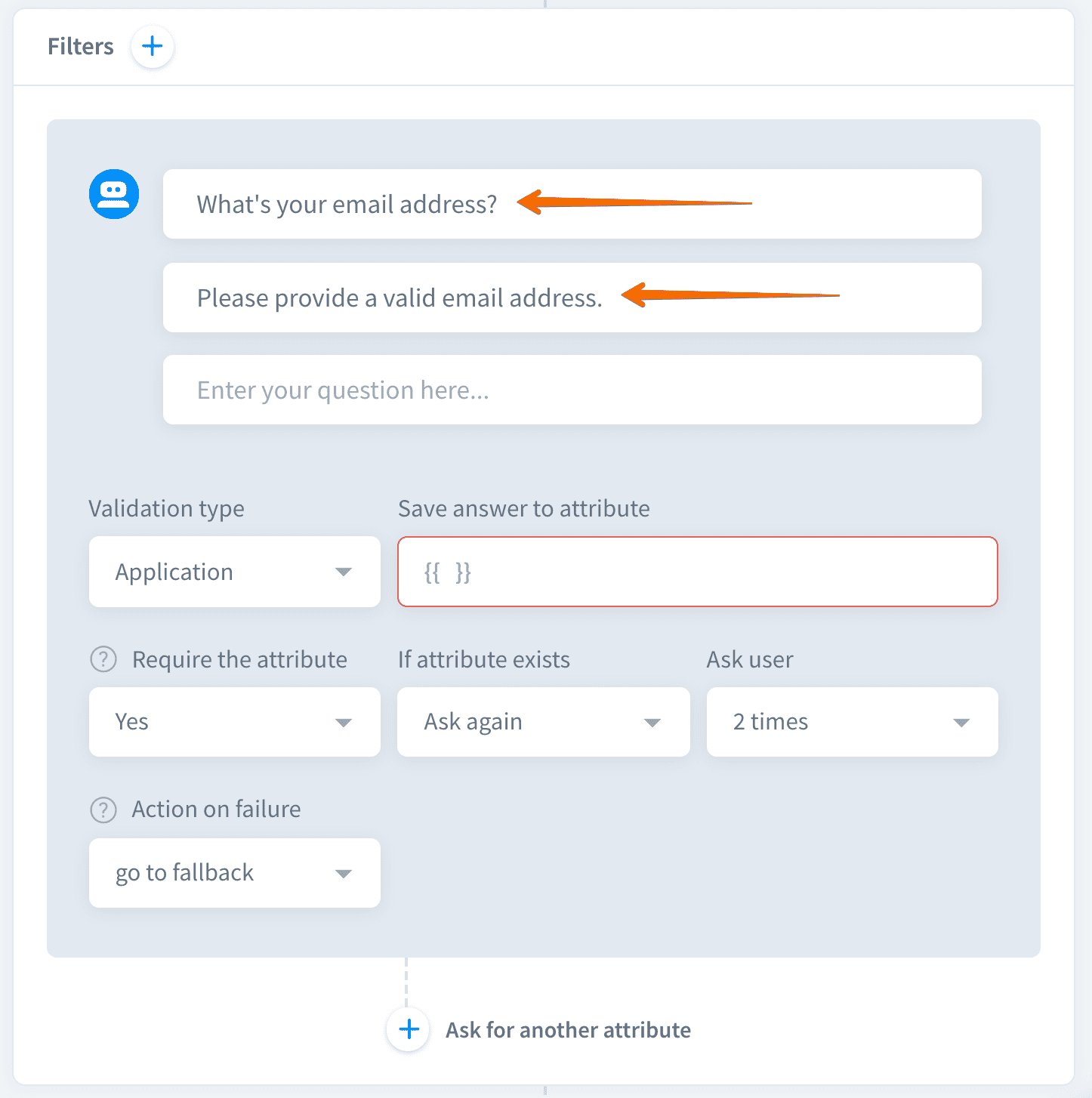Click the arrow on go to fallback dropdown
Screen dimensions: 1092x1098
344,874
